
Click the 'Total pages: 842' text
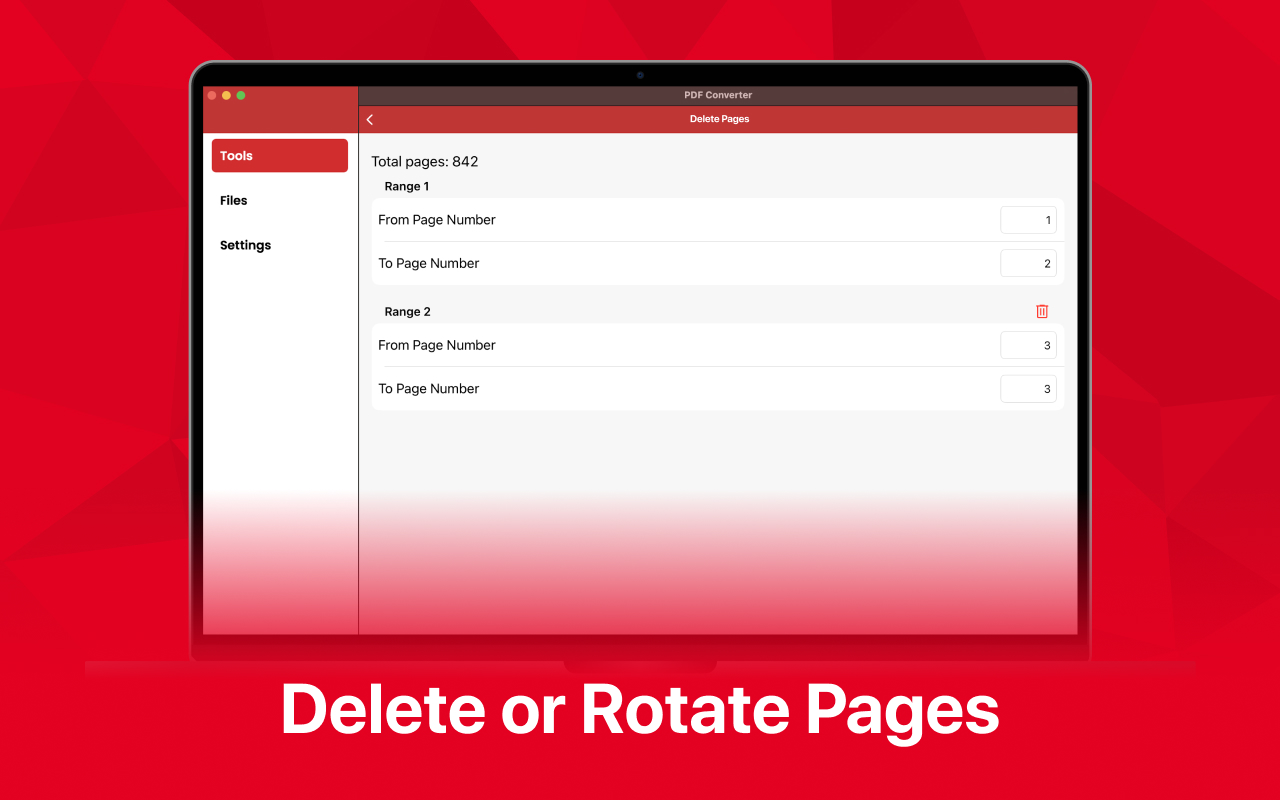[425, 161]
